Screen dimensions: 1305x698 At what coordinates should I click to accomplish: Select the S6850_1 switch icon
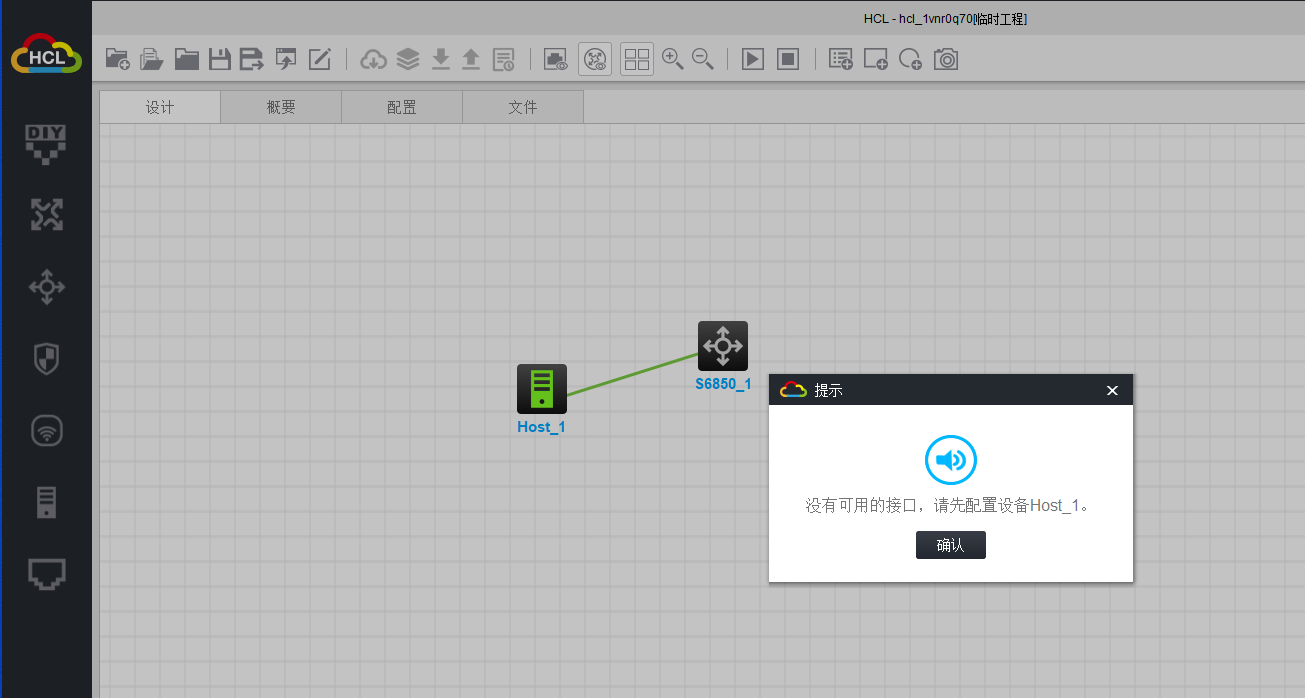point(723,346)
